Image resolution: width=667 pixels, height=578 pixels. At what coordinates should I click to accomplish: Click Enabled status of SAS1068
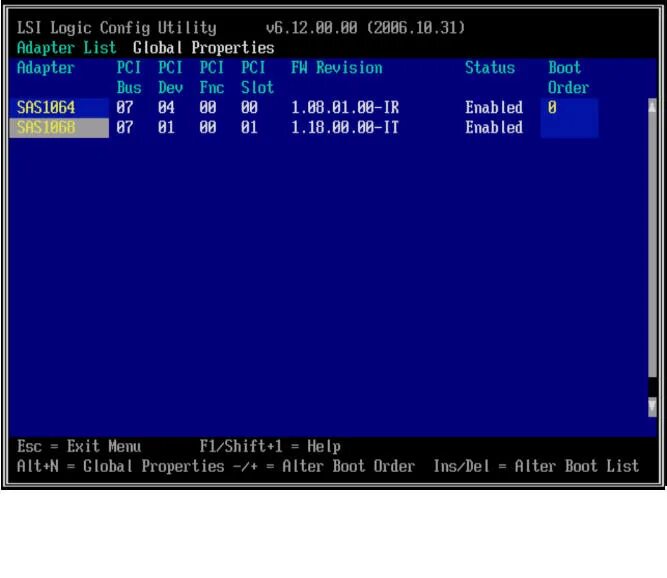coord(494,128)
